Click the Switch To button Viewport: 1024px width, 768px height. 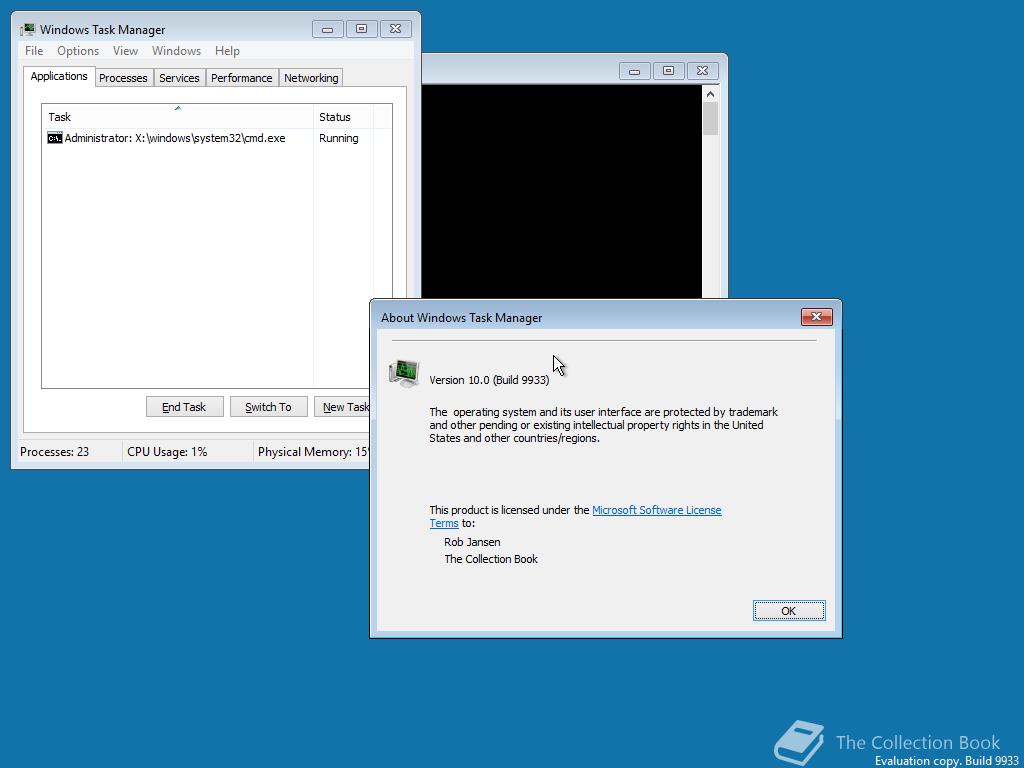tap(268, 407)
